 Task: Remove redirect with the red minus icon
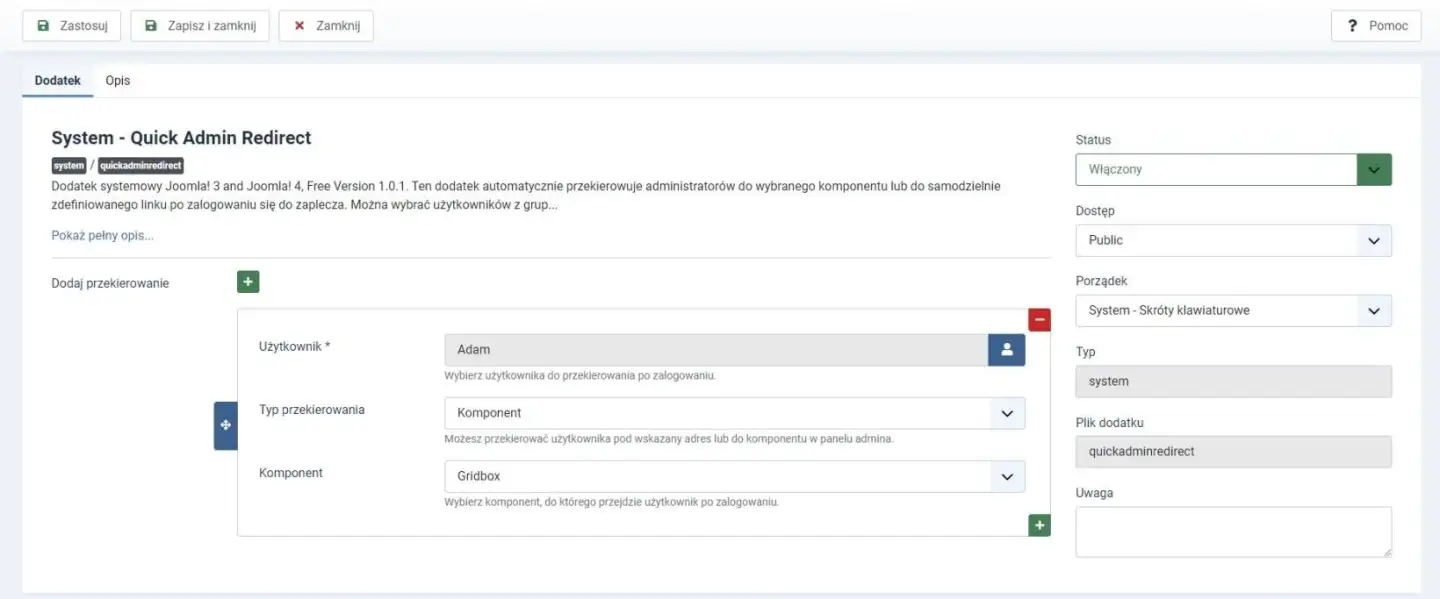point(1039,320)
